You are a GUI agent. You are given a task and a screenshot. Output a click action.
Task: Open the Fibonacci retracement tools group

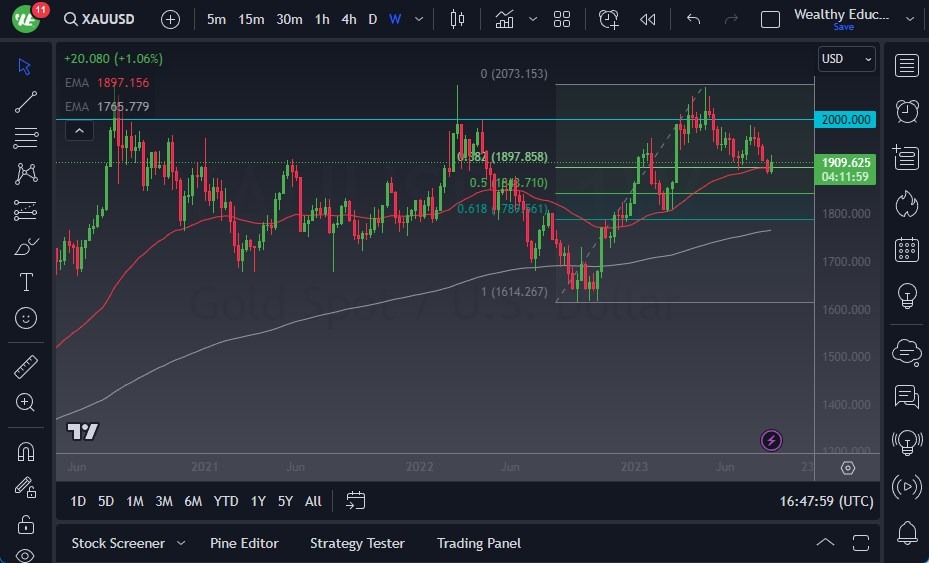(x=25, y=137)
